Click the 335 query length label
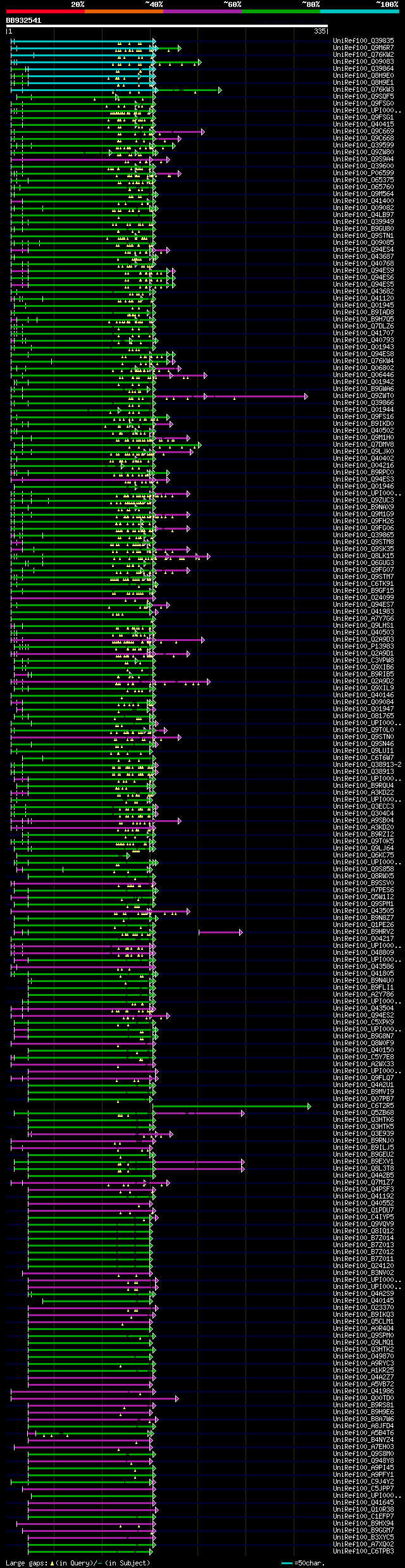Screen dimensions: 405x1568 tap(320, 31)
